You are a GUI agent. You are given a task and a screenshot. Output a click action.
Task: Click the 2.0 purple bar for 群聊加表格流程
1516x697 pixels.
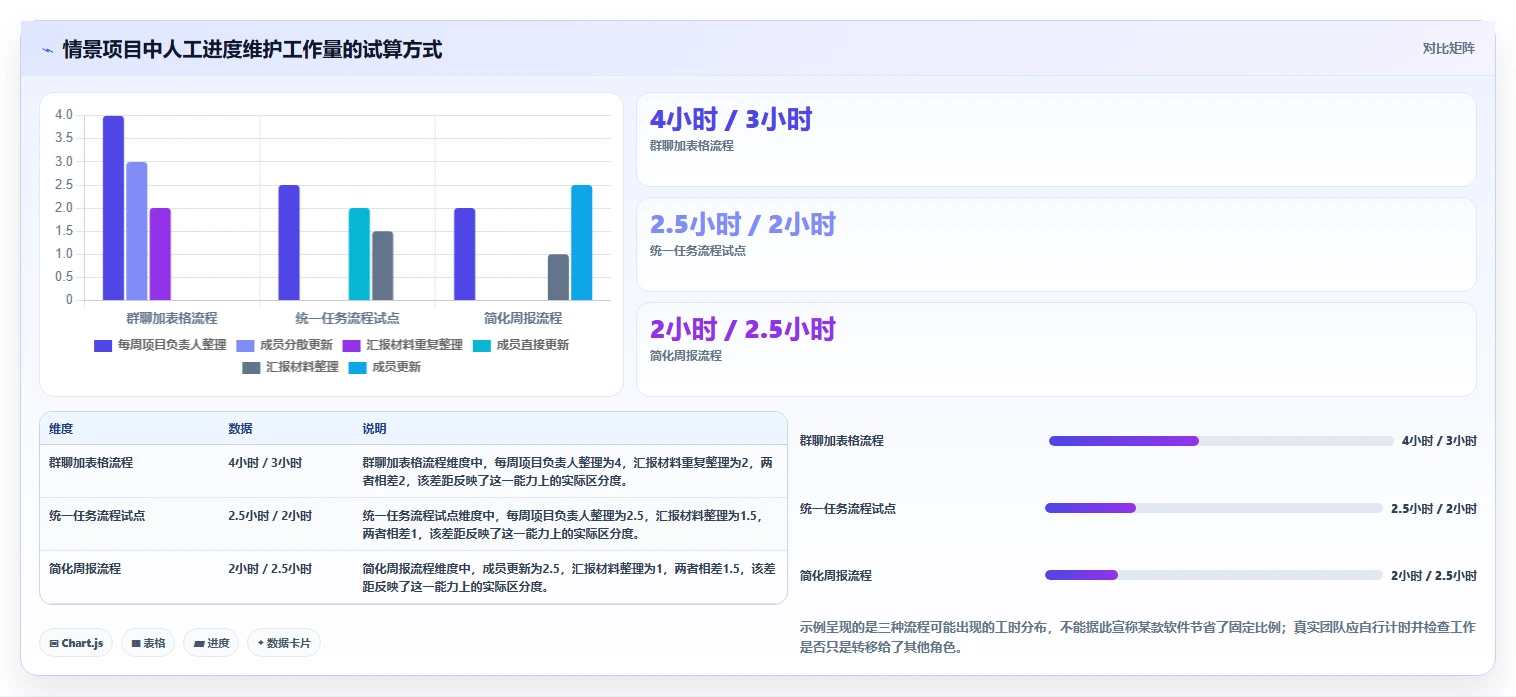160,254
